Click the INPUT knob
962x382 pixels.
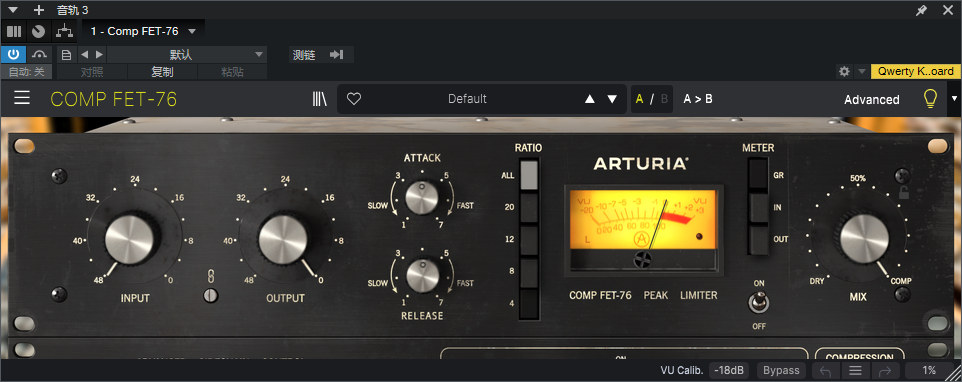click(129, 240)
